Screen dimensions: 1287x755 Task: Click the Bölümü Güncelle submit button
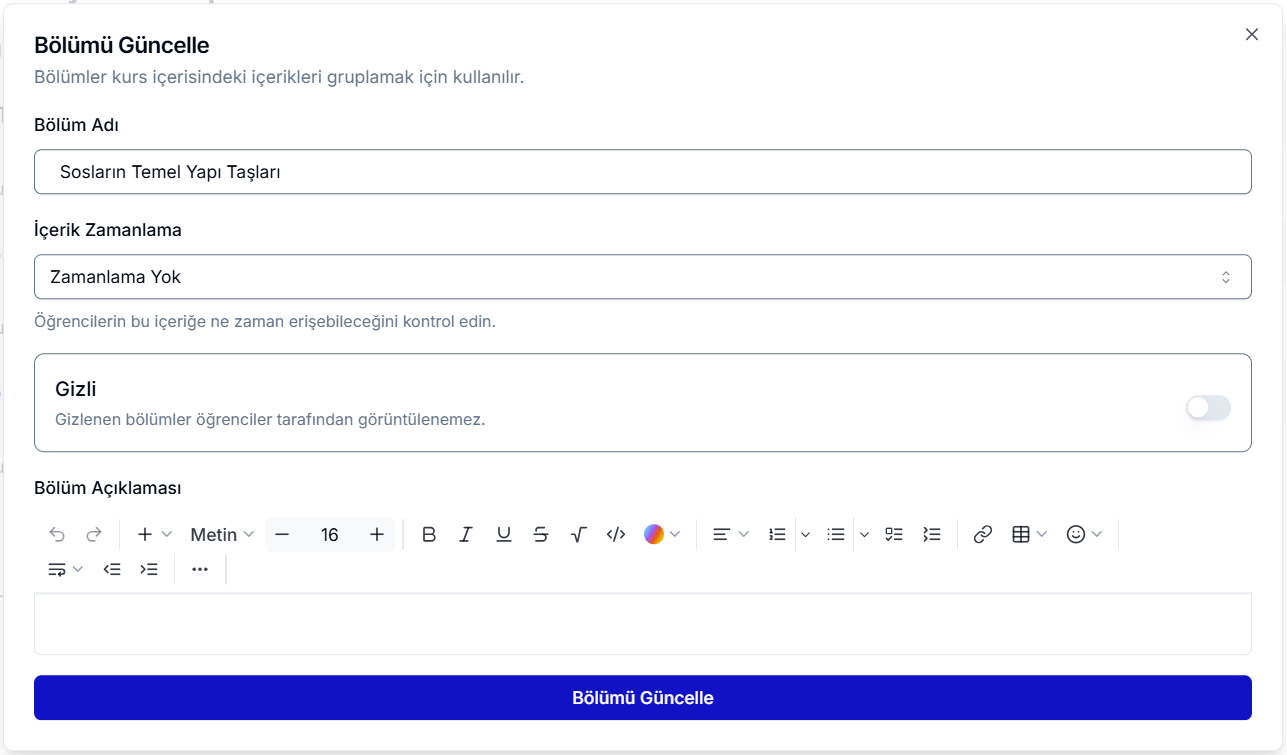[x=643, y=698]
